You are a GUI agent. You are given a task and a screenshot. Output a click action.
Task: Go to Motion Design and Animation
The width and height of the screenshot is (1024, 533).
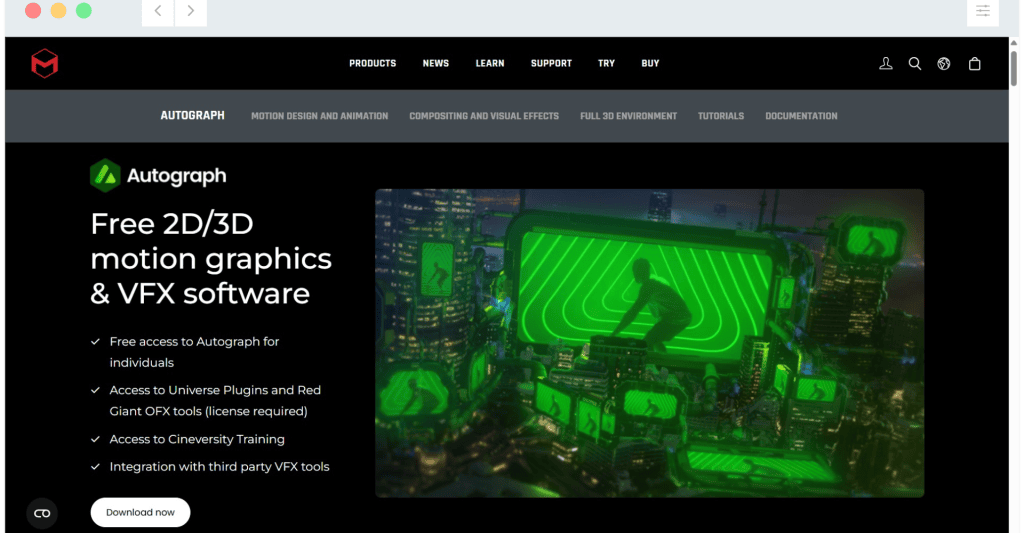pyautogui.click(x=319, y=116)
